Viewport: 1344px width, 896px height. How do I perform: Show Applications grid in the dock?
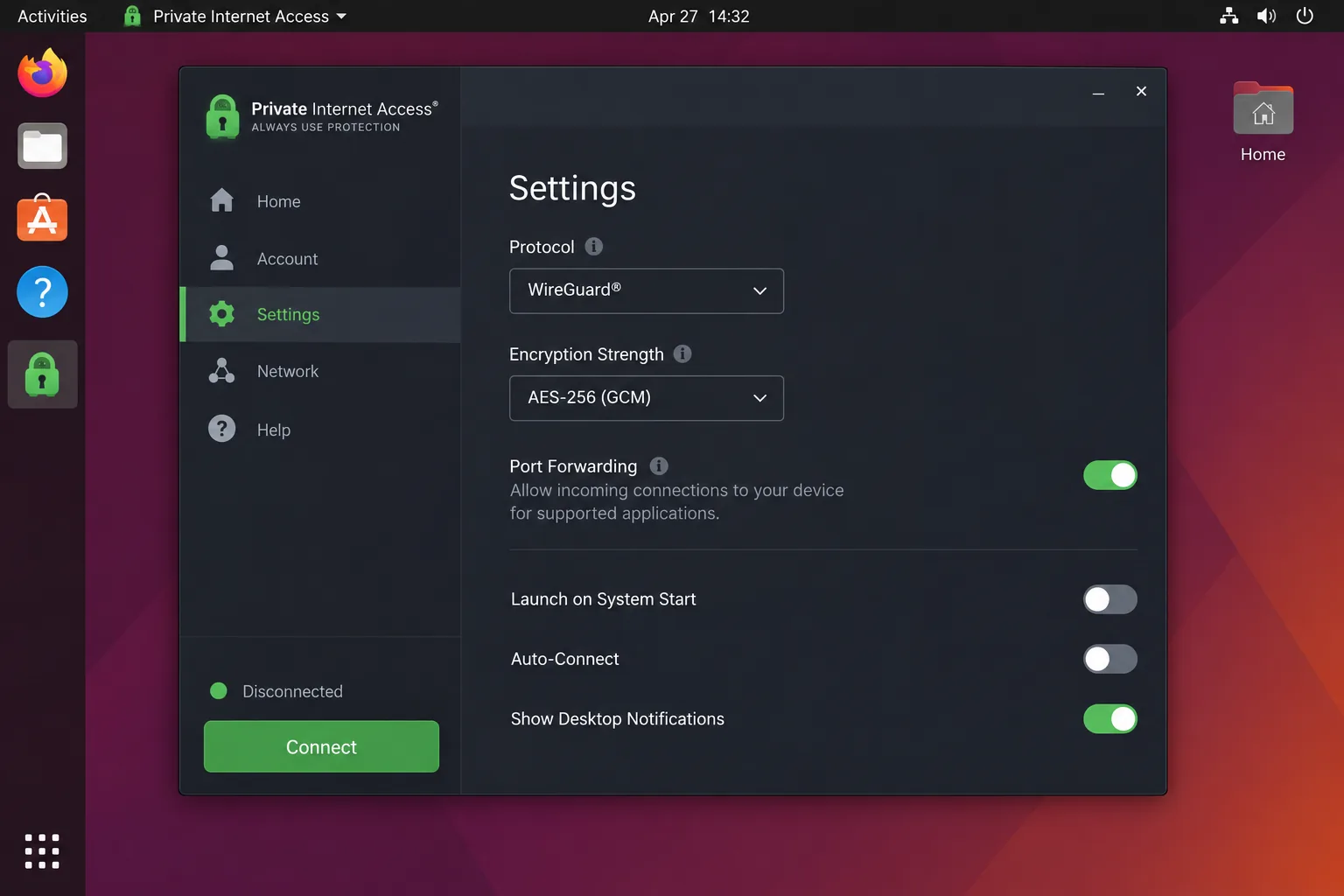42,850
